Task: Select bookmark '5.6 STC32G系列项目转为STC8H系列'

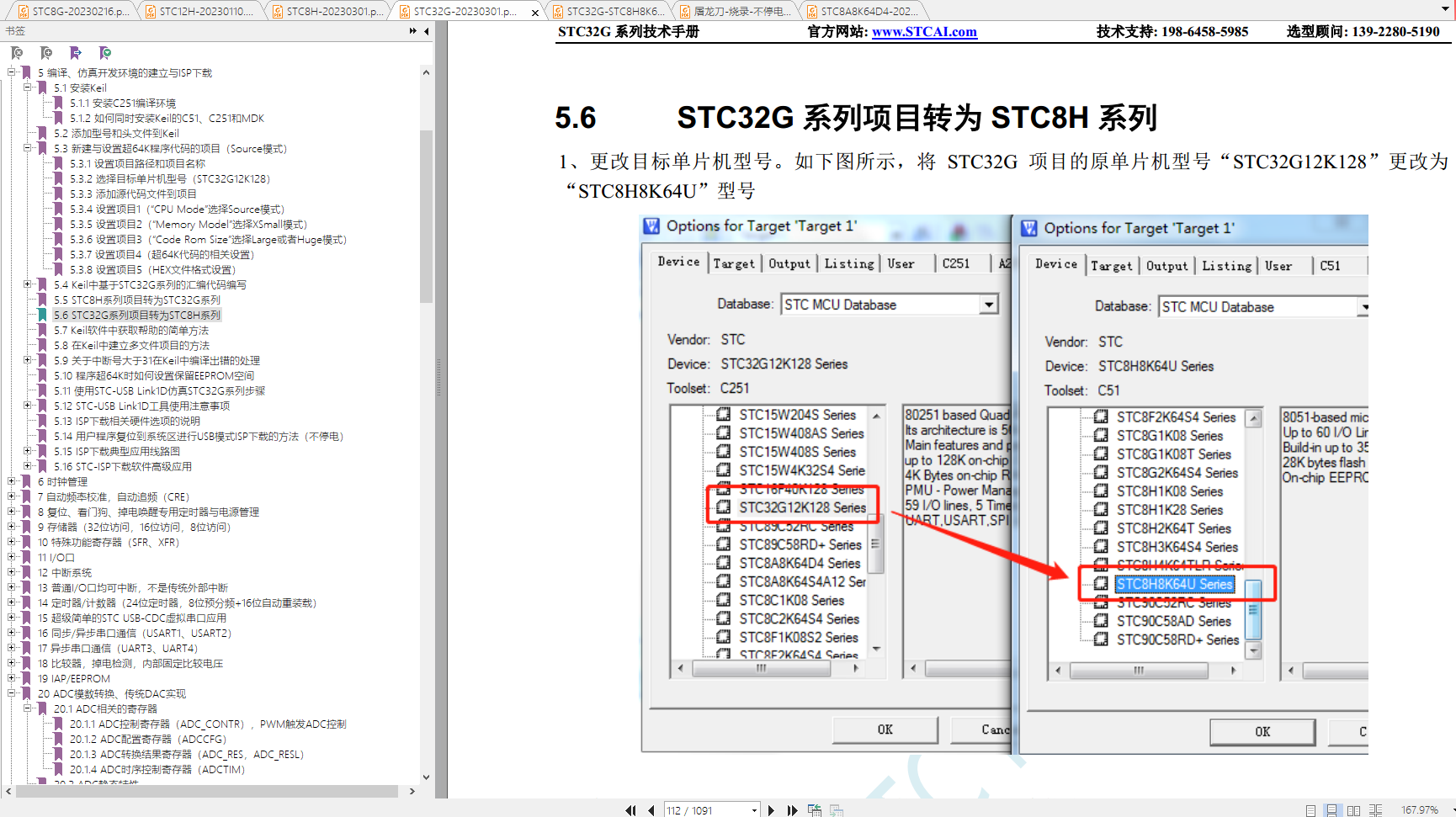Action: click(137, 316)
